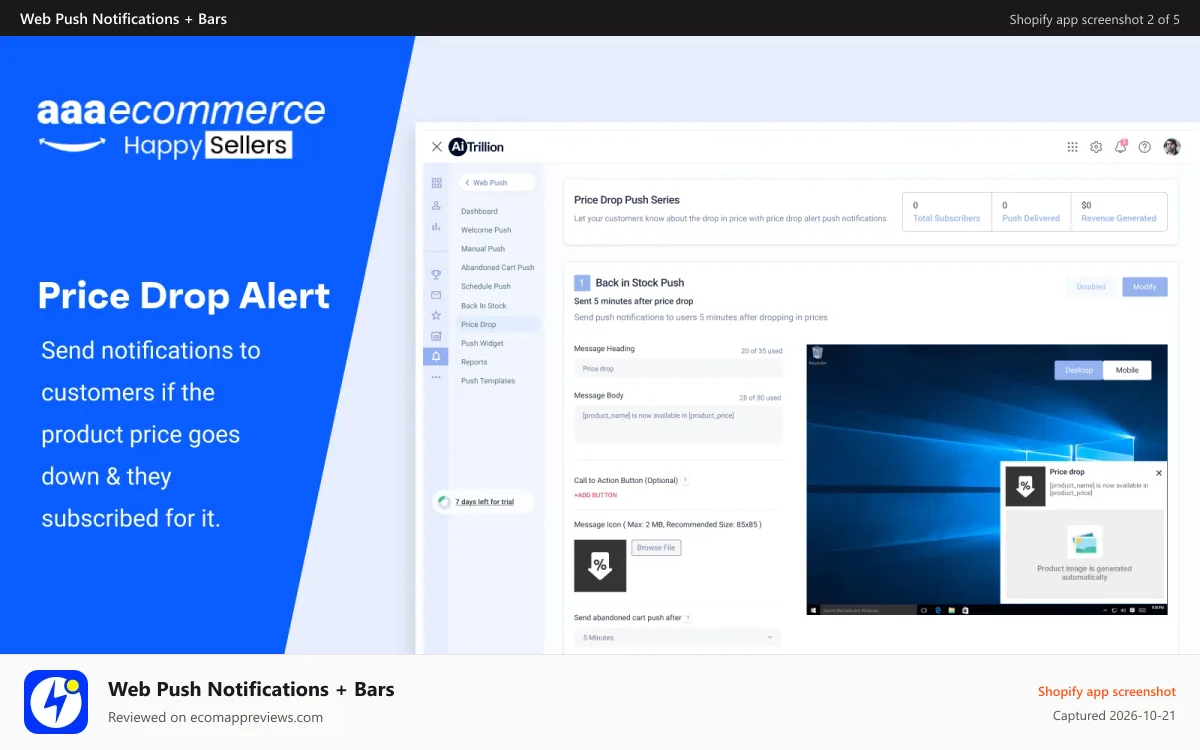Viewport: 1200px width, 750px height.
Task: Open help question mark icon in header
Action: [x=1145, y=147]
